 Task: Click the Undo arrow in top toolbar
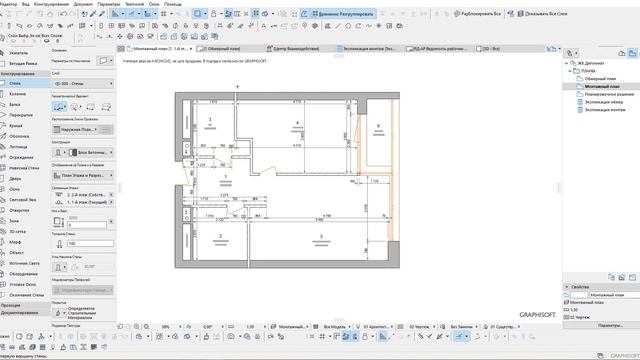click(x=63, y=14)
